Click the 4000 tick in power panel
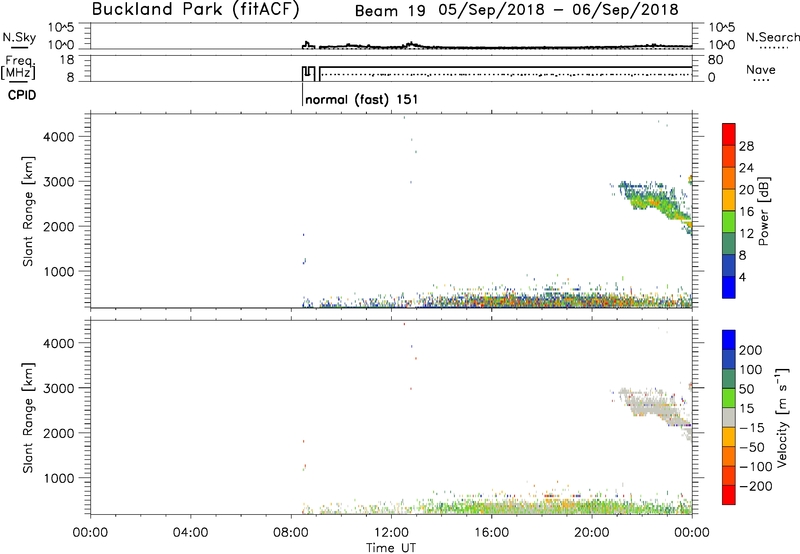The height and width of the screenshot is (554, 800). (x=58, y=137)
